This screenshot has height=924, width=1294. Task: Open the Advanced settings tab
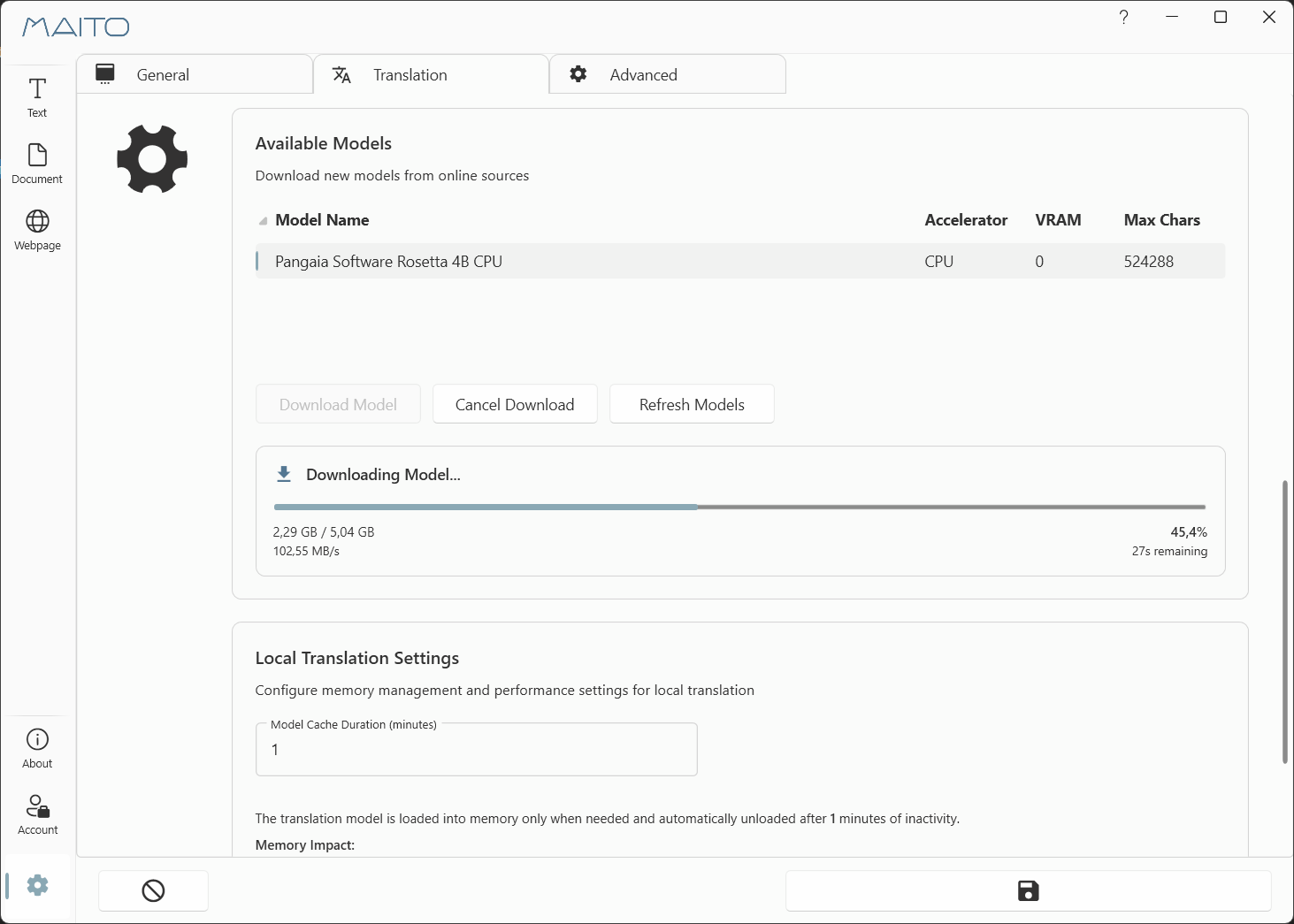[x=668, y=74]
